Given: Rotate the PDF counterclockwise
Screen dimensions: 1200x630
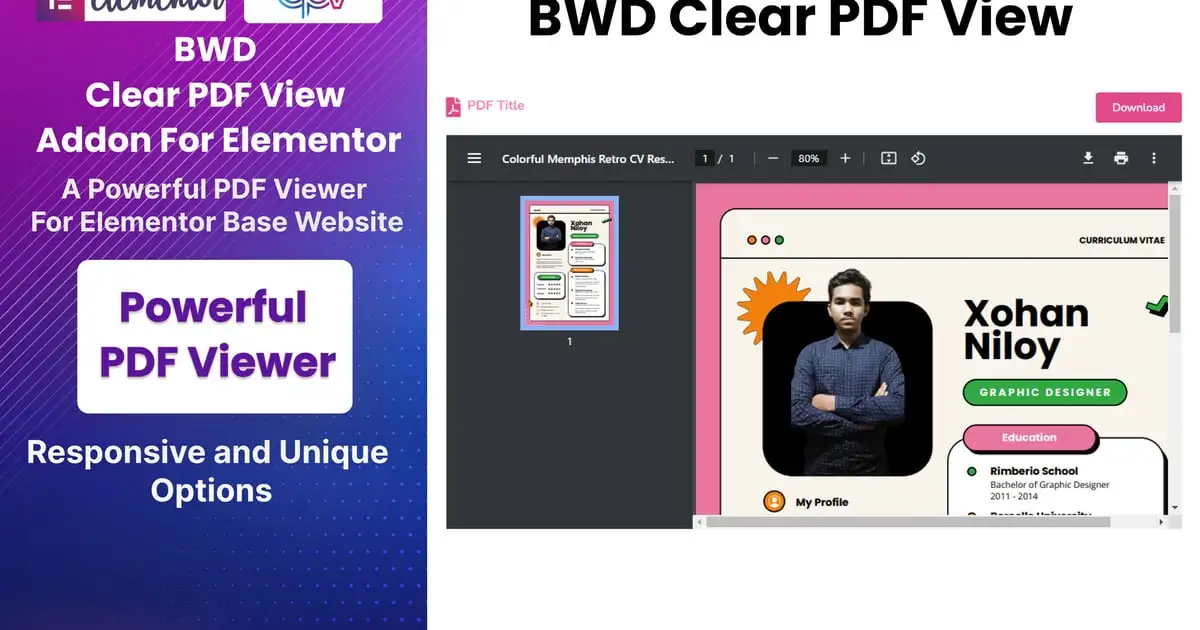Looking at the screenshot, I should coord(918,158).
